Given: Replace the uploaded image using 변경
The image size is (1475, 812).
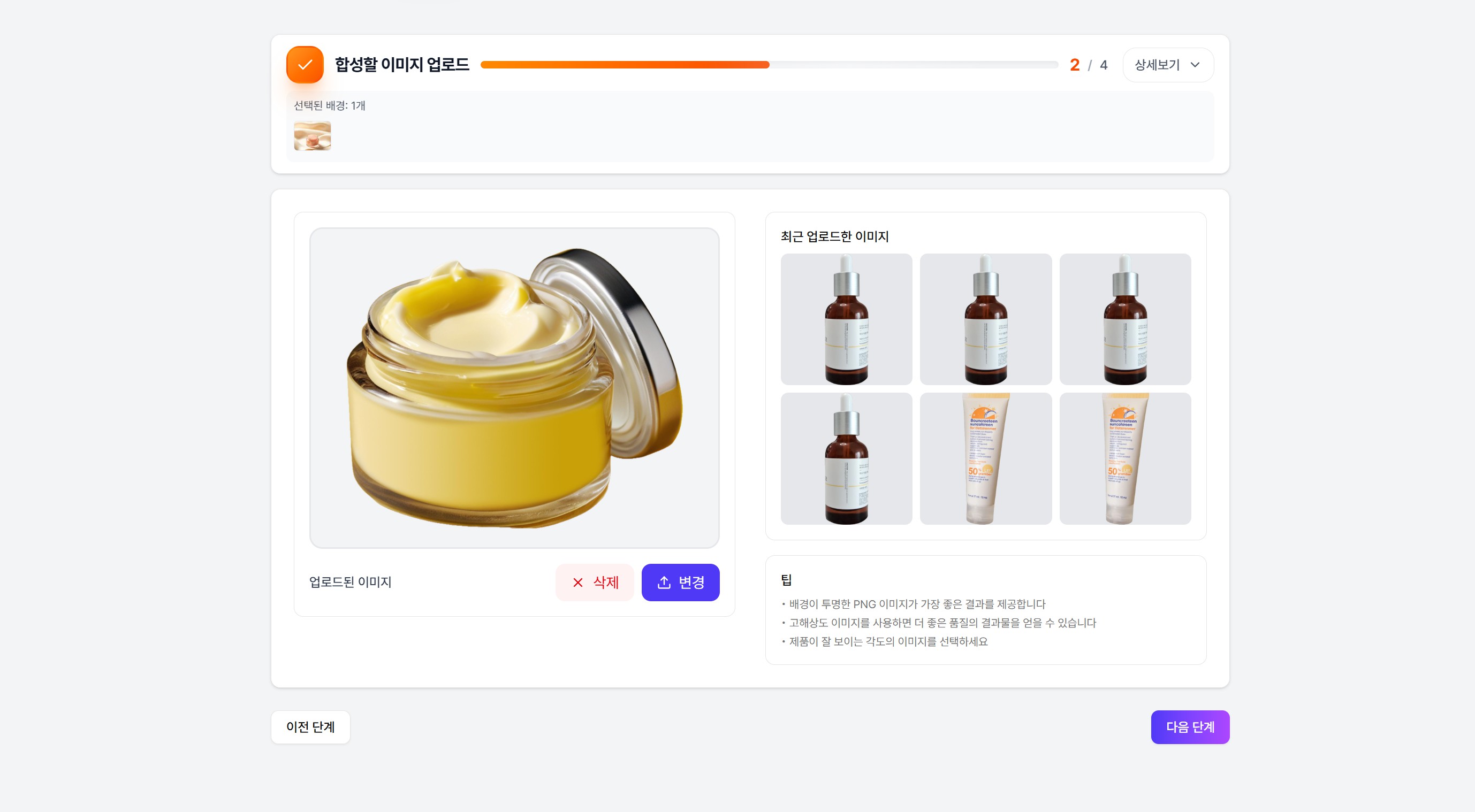Looking at the screenshot, I should pos(680,582).
